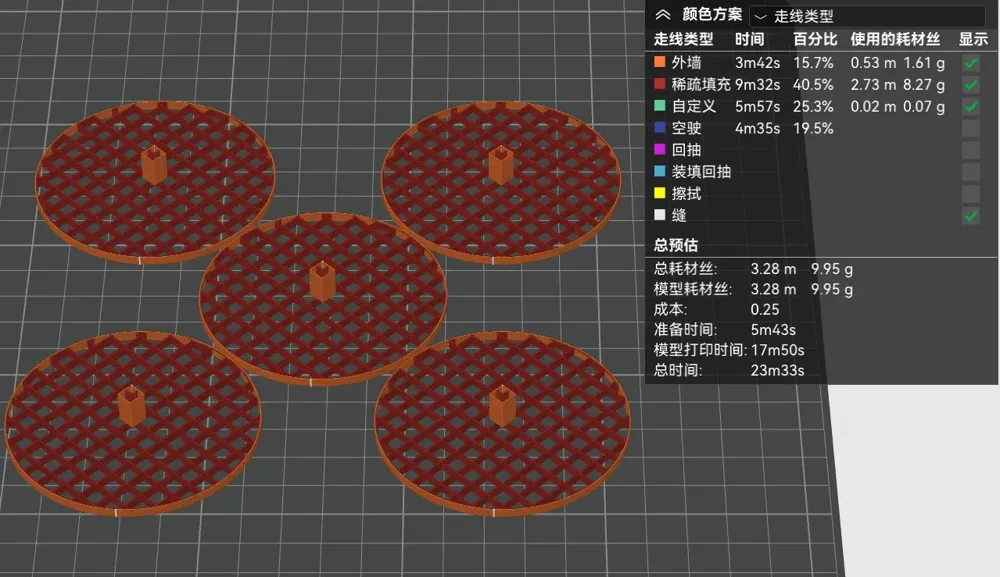Viewport: 1000px width, 577px height.
Task: Open the 走线类型 color scheme dropdown
Action: [x=867, y=16]
